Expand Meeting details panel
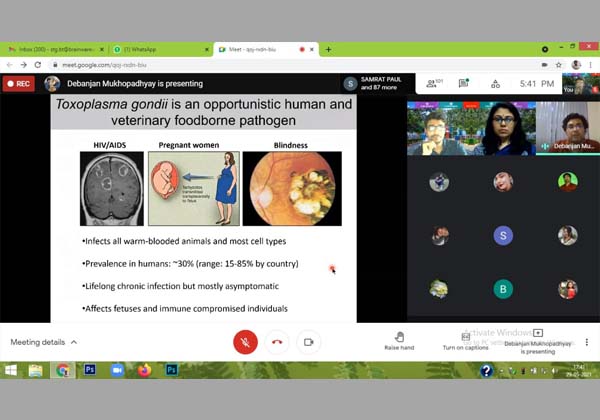600x420 pixels. tap(44, 342)
